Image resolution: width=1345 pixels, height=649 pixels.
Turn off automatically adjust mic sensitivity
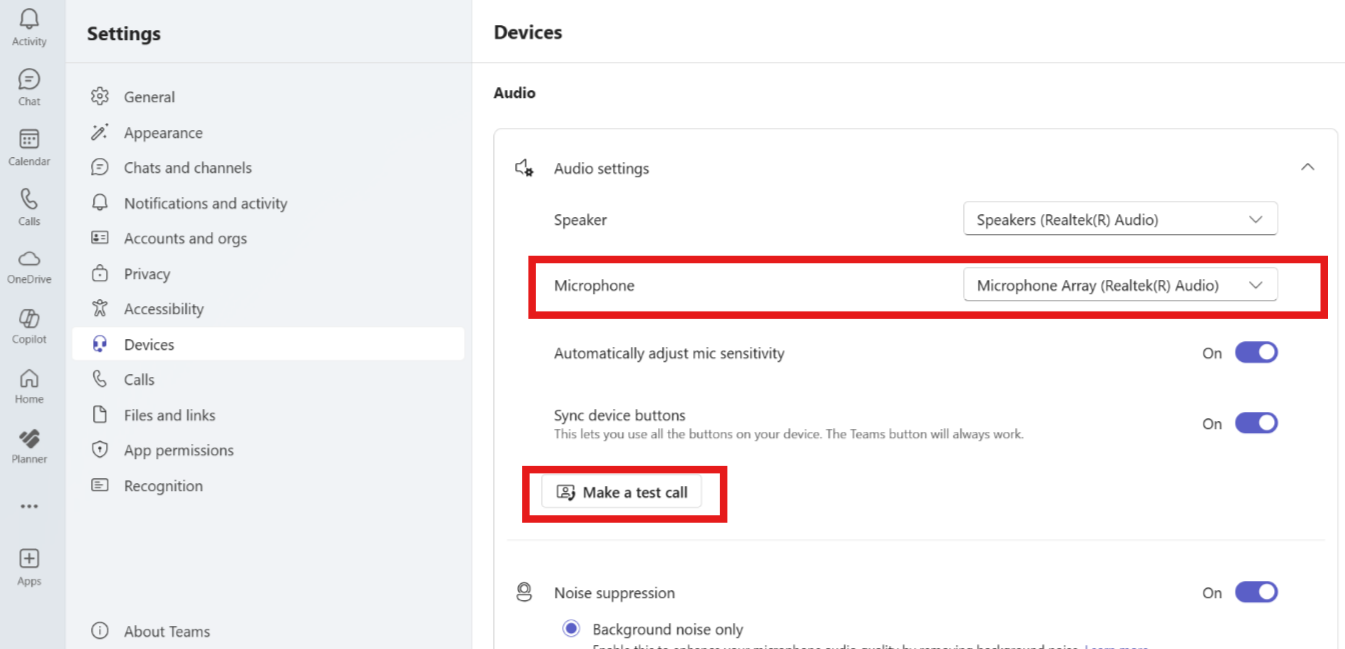1256,353
